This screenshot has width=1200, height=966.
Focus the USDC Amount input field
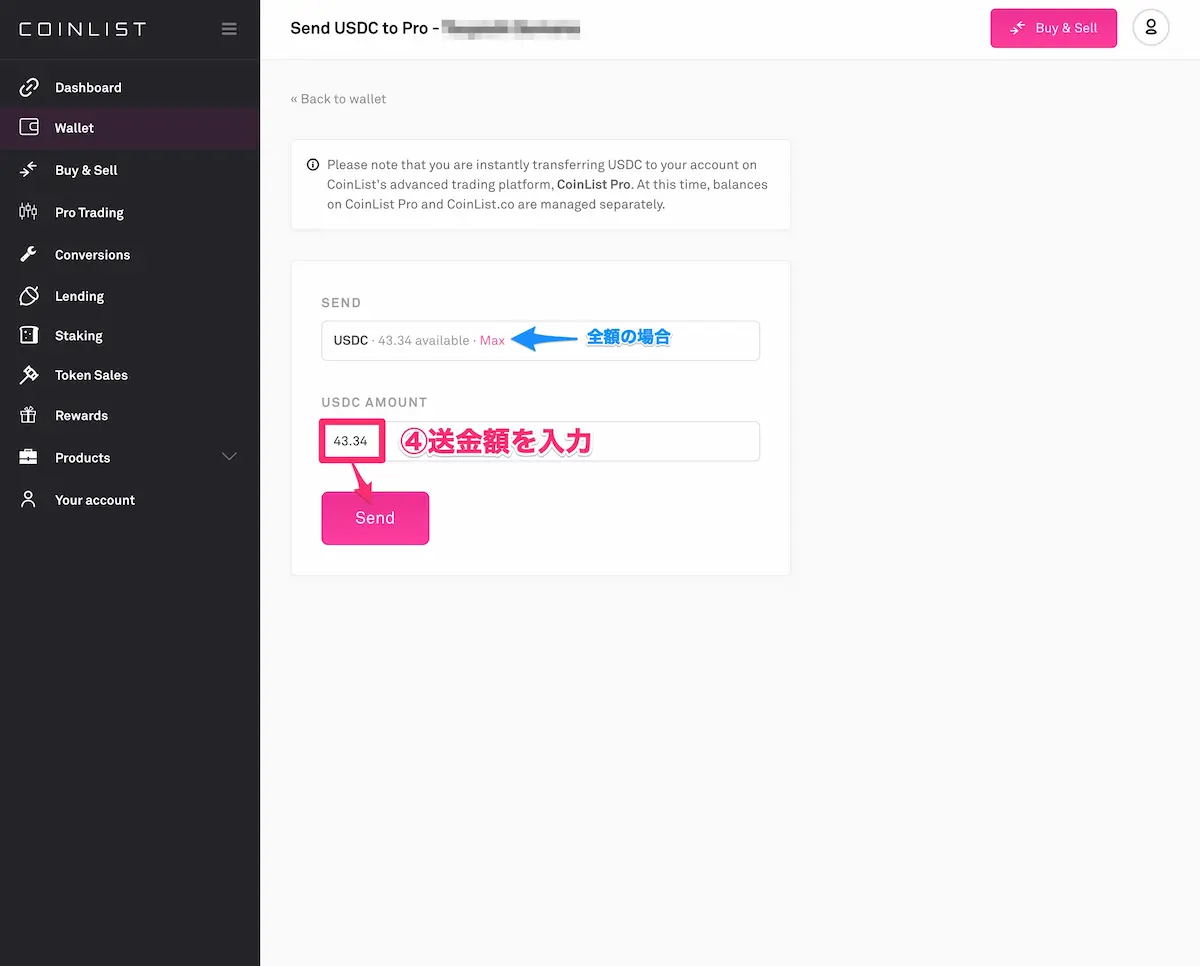(x=540, y=441)
